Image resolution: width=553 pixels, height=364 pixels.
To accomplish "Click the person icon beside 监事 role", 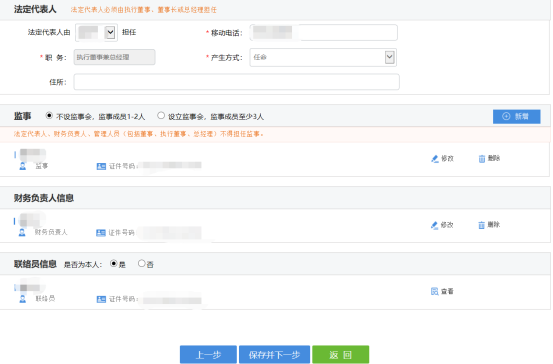I will point(23,166).
